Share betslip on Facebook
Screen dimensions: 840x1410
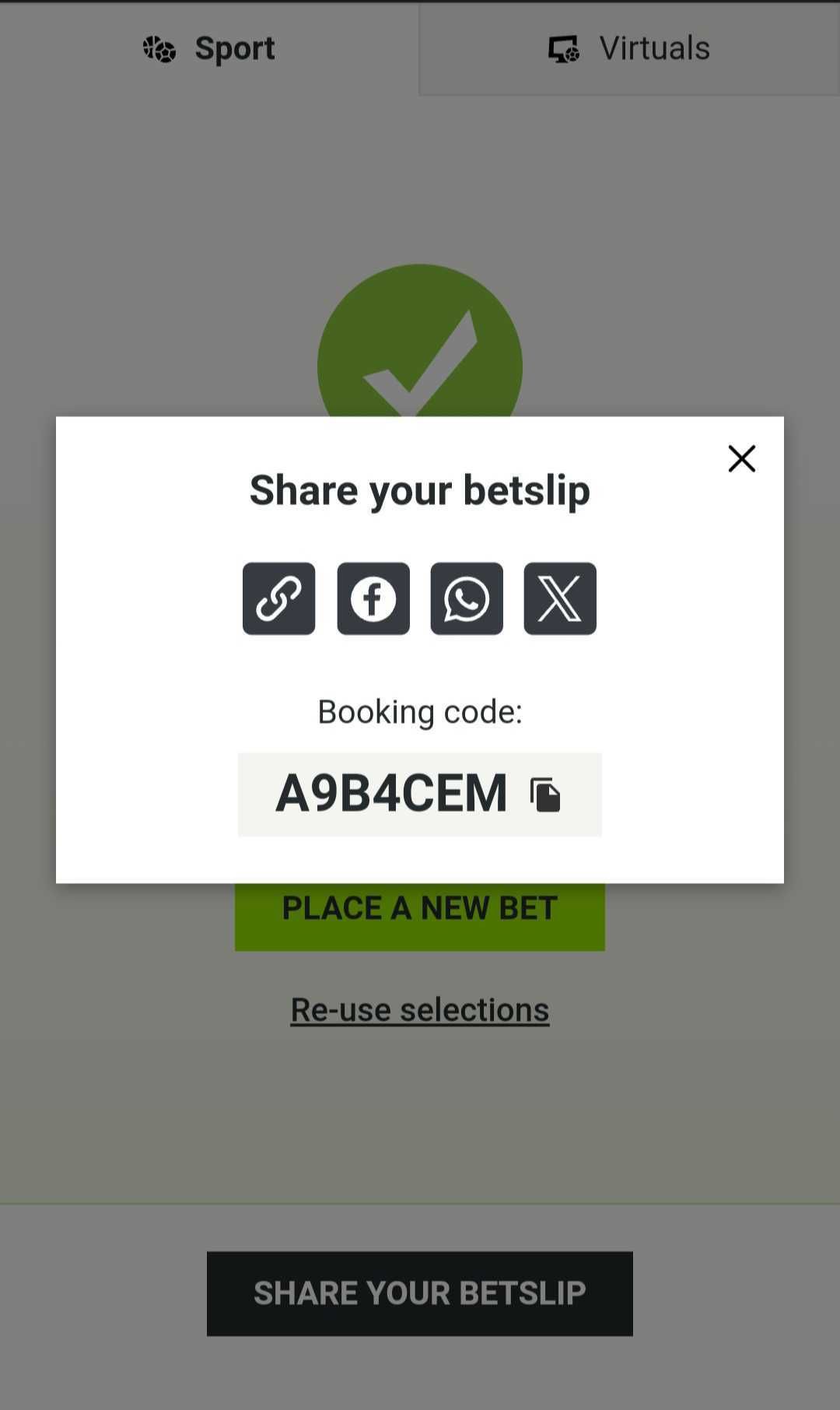(373, 598)
